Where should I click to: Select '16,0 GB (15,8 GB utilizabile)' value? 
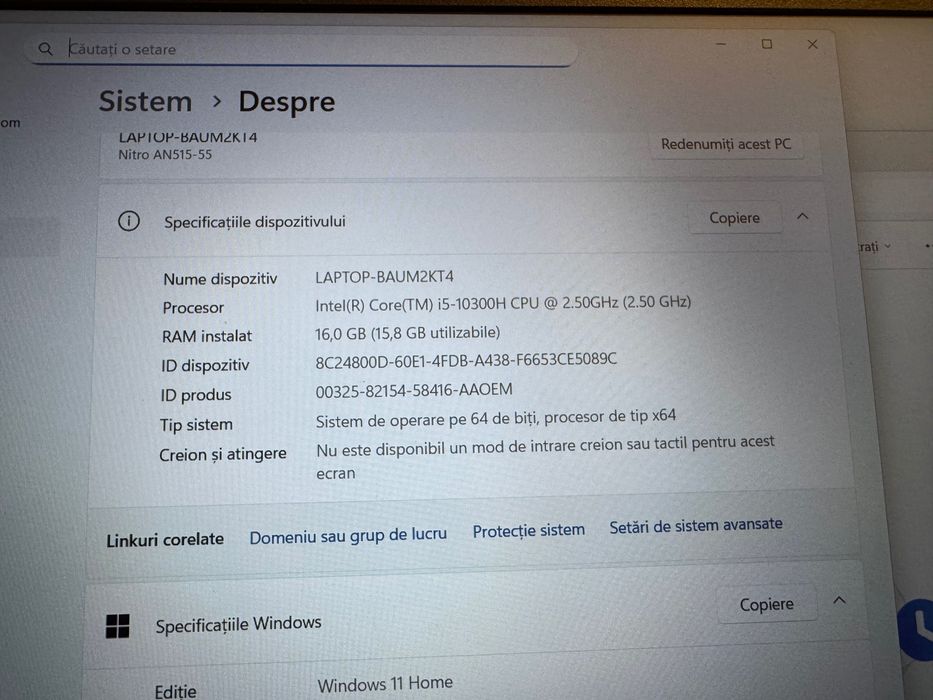point(407,333)
